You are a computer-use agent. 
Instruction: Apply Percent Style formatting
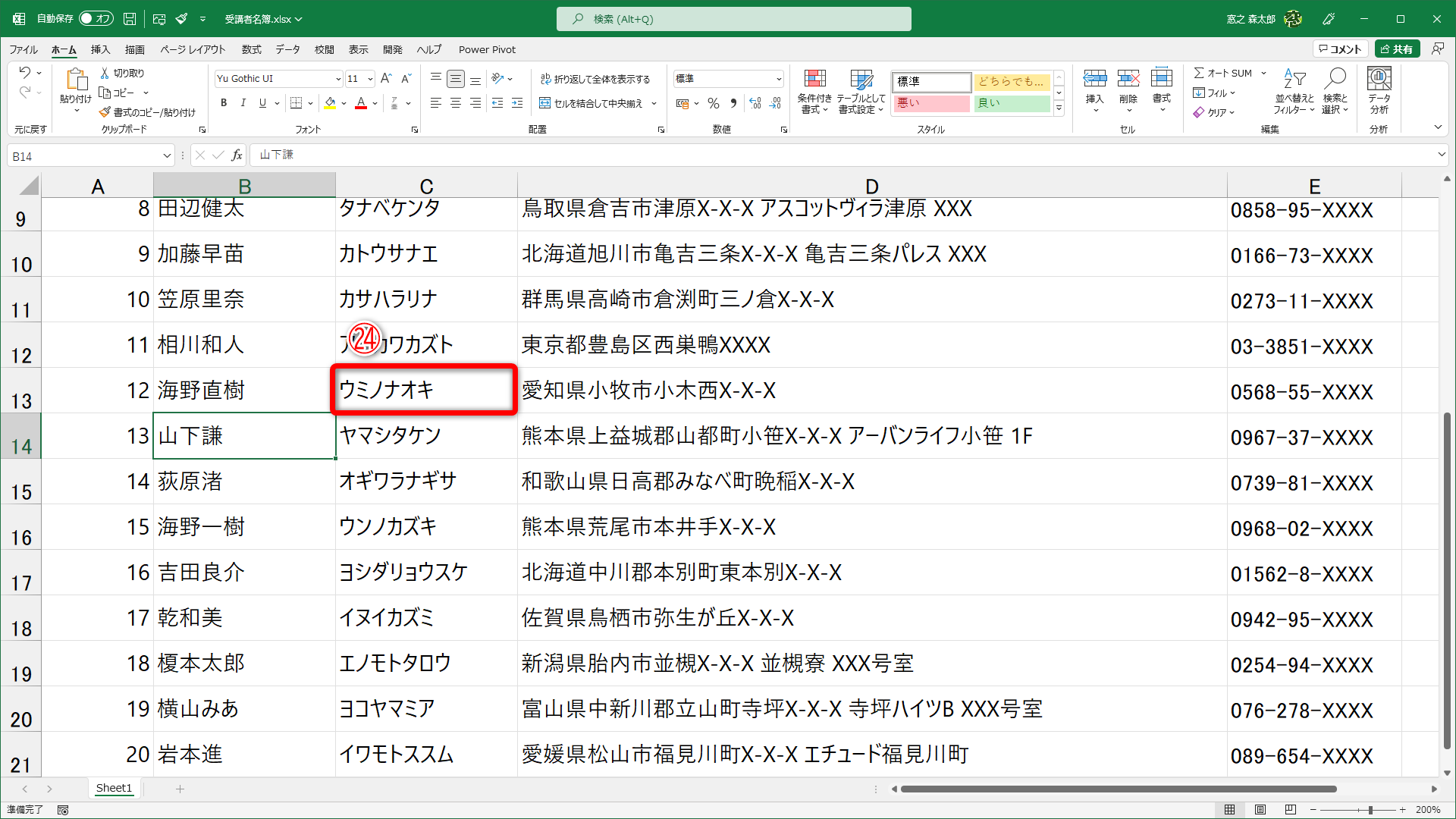coord(713,104)
